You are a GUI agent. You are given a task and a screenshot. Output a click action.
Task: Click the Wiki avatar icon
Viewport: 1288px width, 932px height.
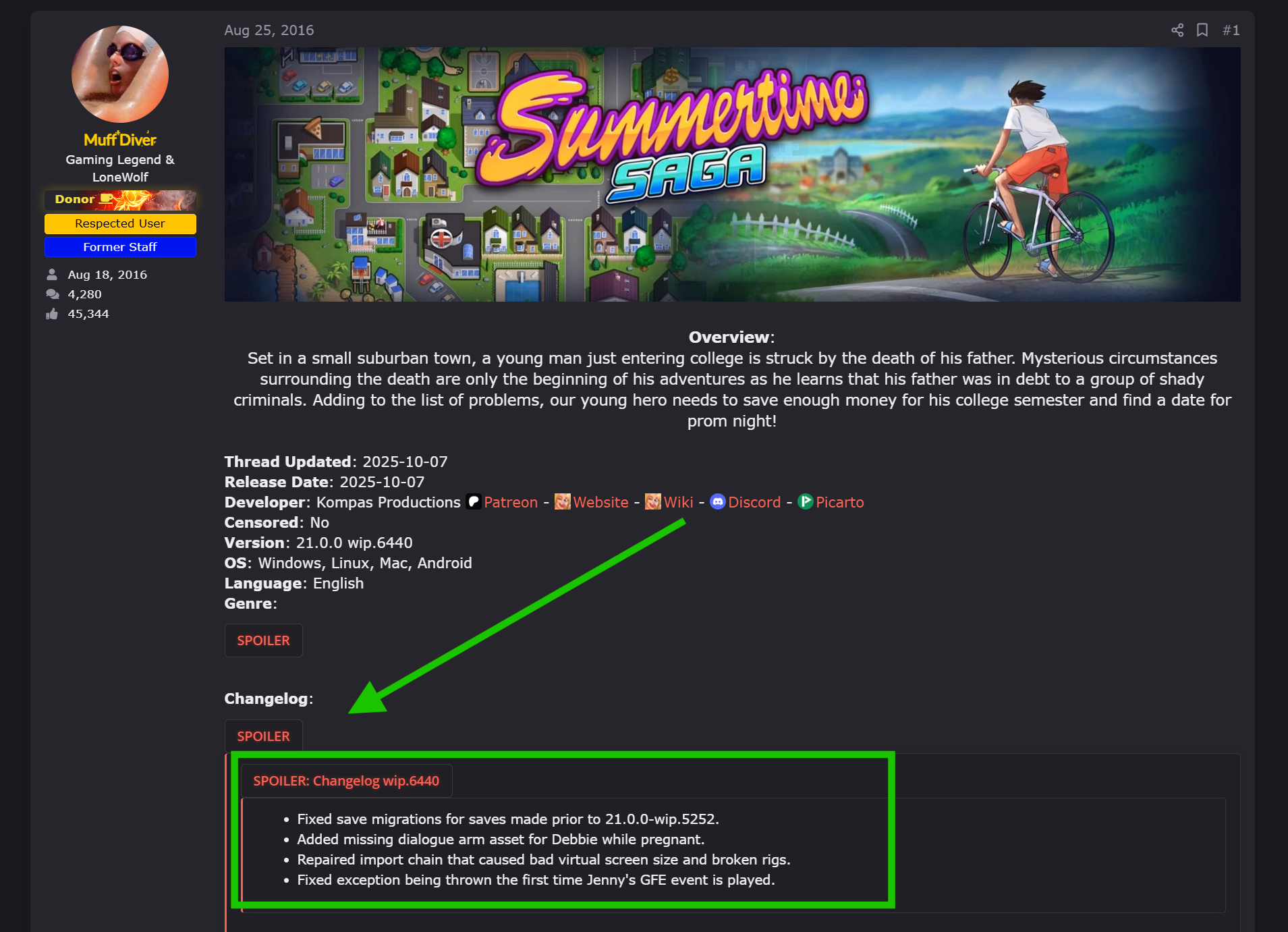(653, 502)
